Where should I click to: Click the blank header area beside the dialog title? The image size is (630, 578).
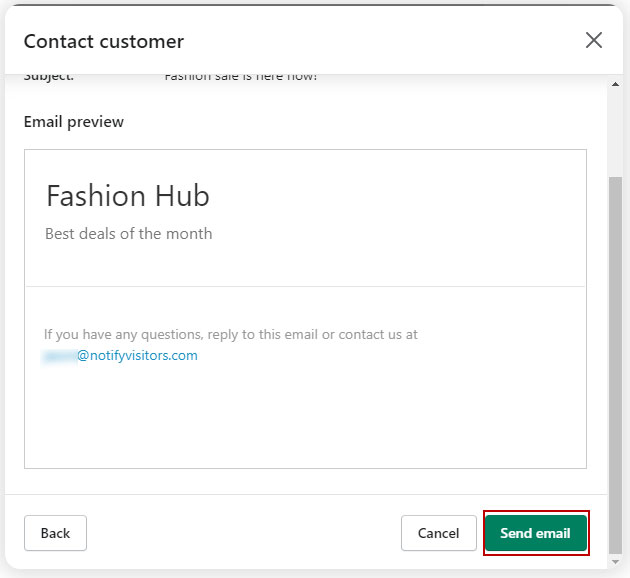pyautogui.click(x=380, y=41)
